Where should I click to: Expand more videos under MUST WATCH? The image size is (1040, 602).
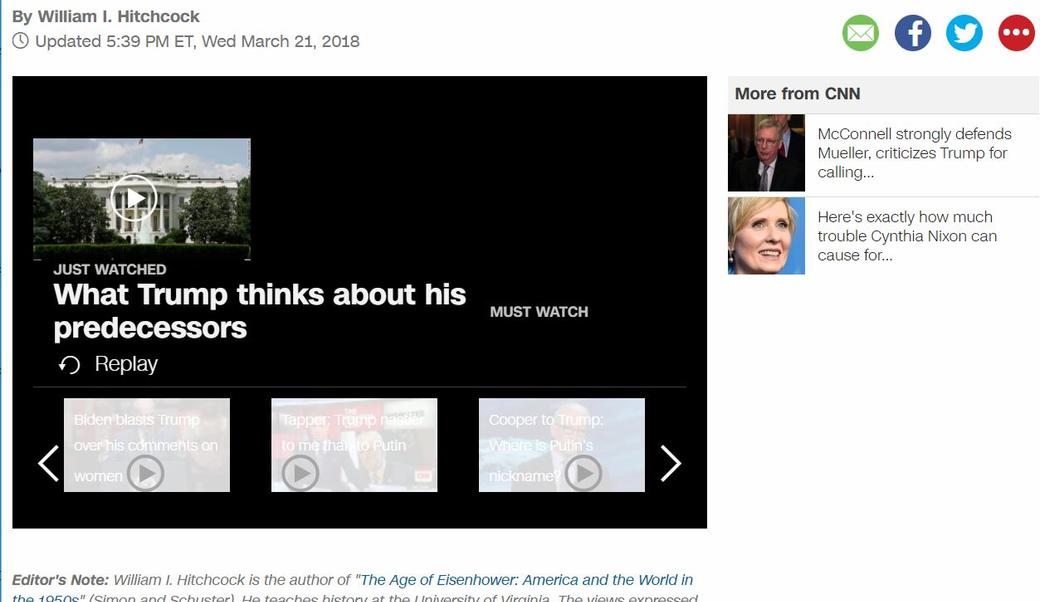click(x=538, y=311)
